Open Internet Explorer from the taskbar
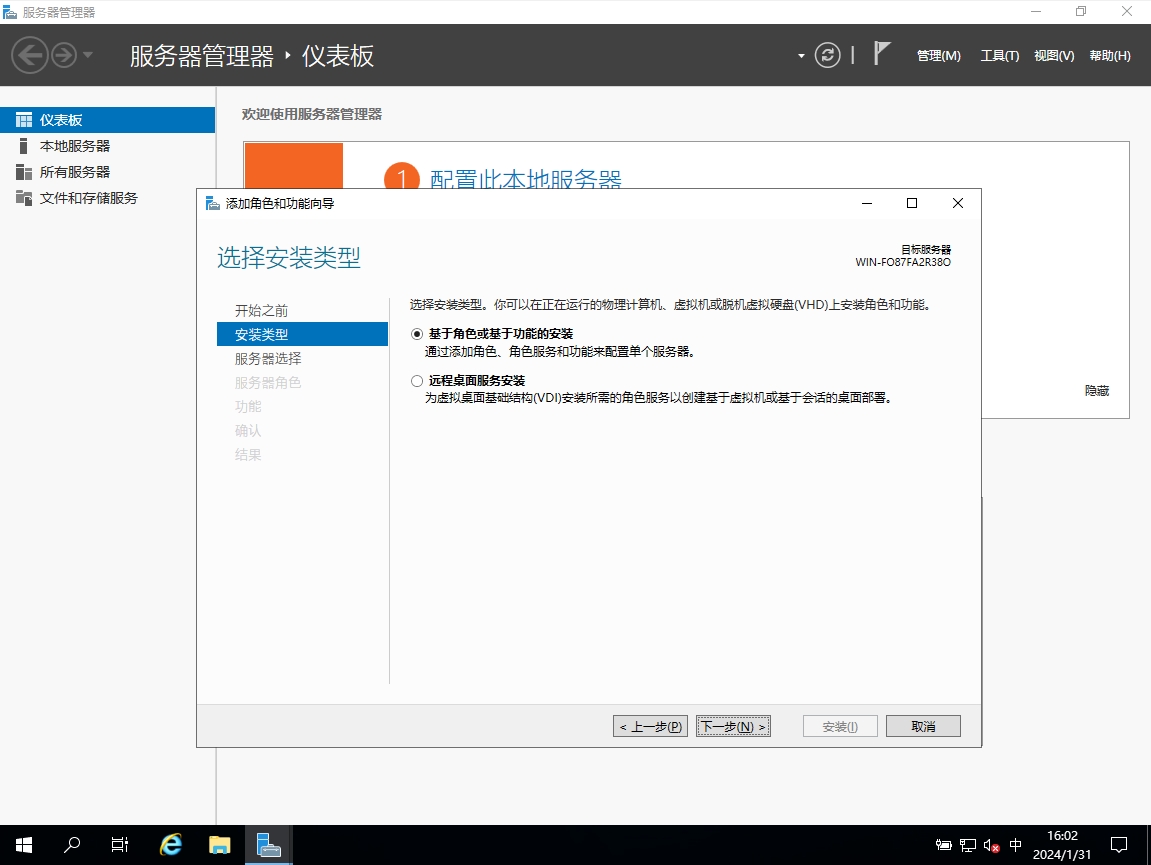Screen dimensions: 1151x865 171,845
